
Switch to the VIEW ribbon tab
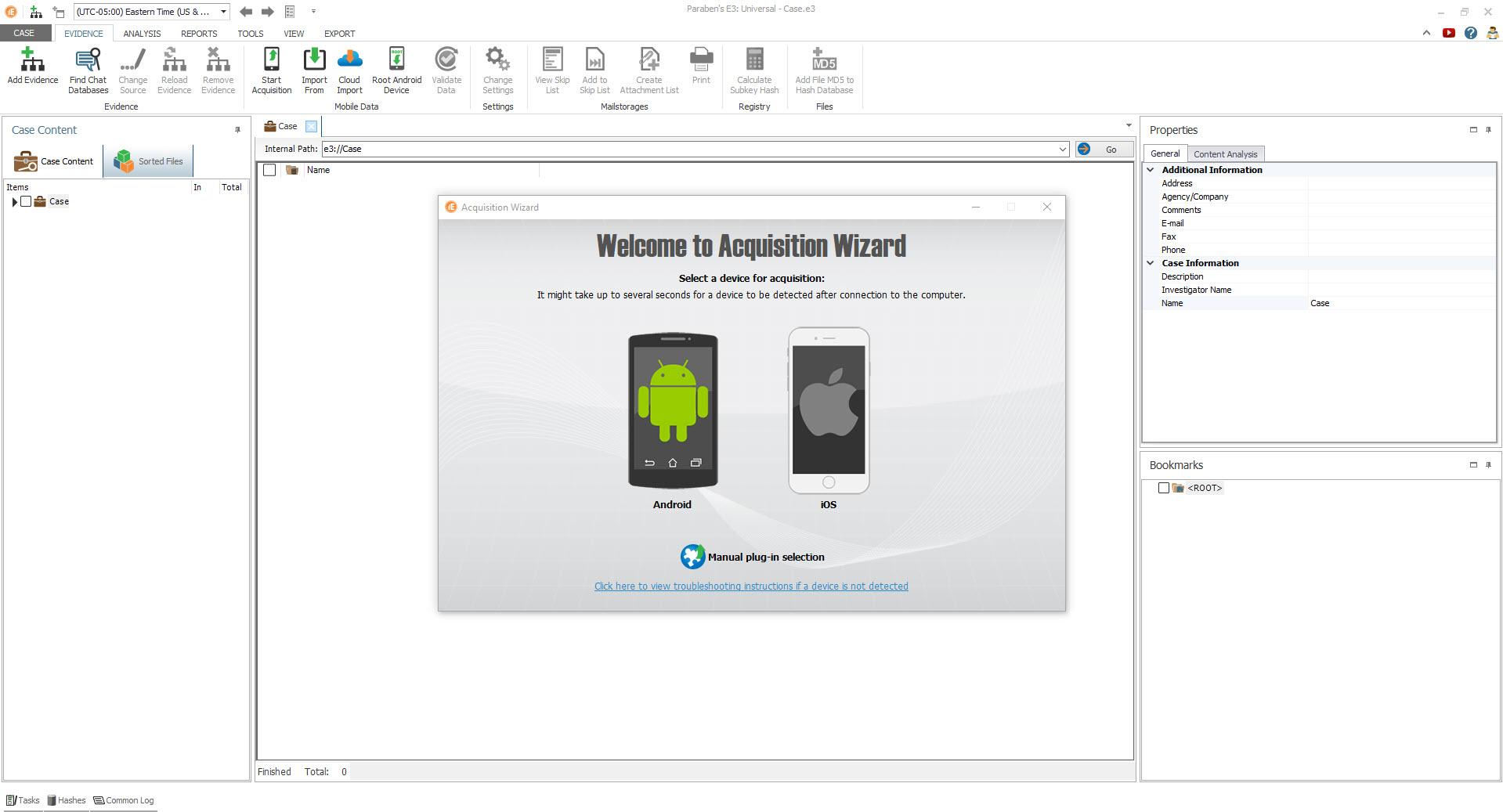pyautogui.click(x=294, y=34)
